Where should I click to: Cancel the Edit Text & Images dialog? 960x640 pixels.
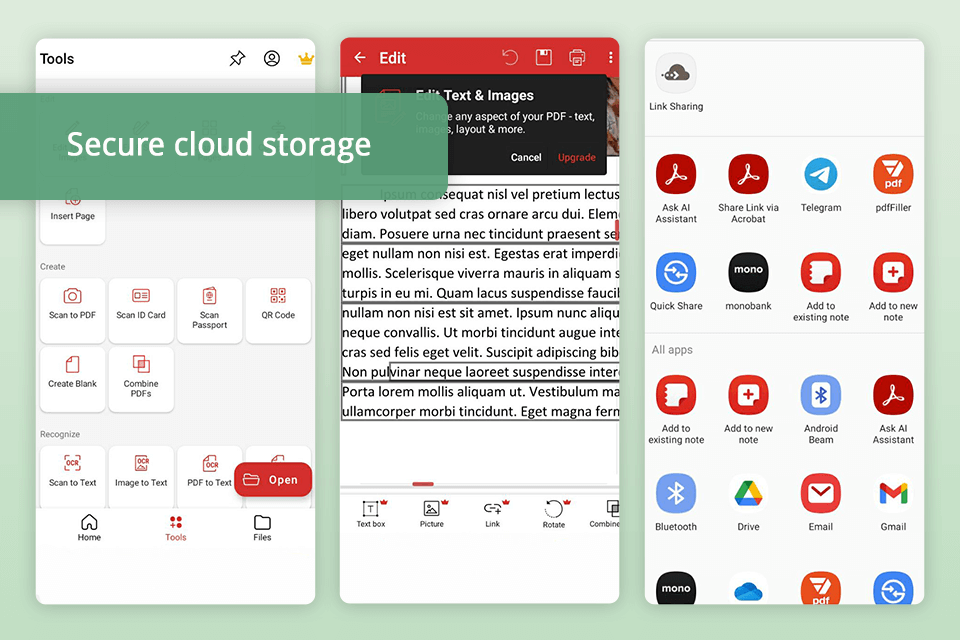pyautogui.click(x=526, y=157)
